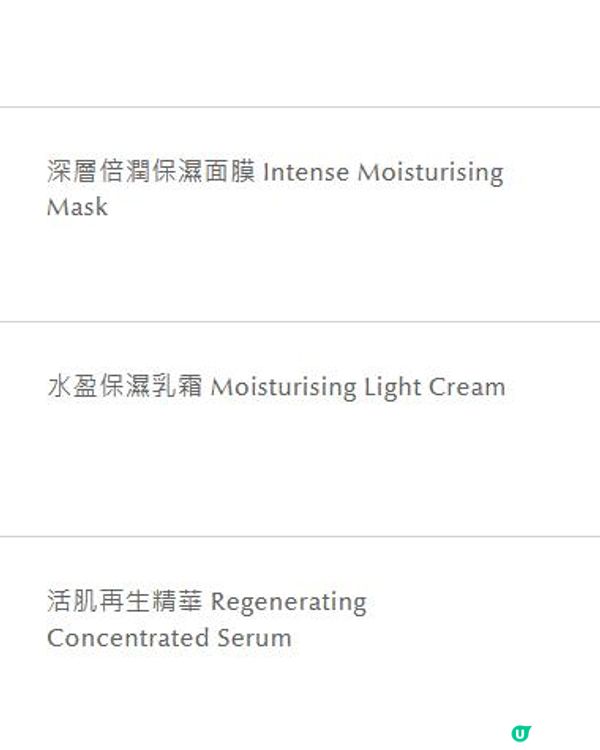600x750 pixels.
Task: Click the Chinese text 活肌再生精華
Action: click(125, 601)
